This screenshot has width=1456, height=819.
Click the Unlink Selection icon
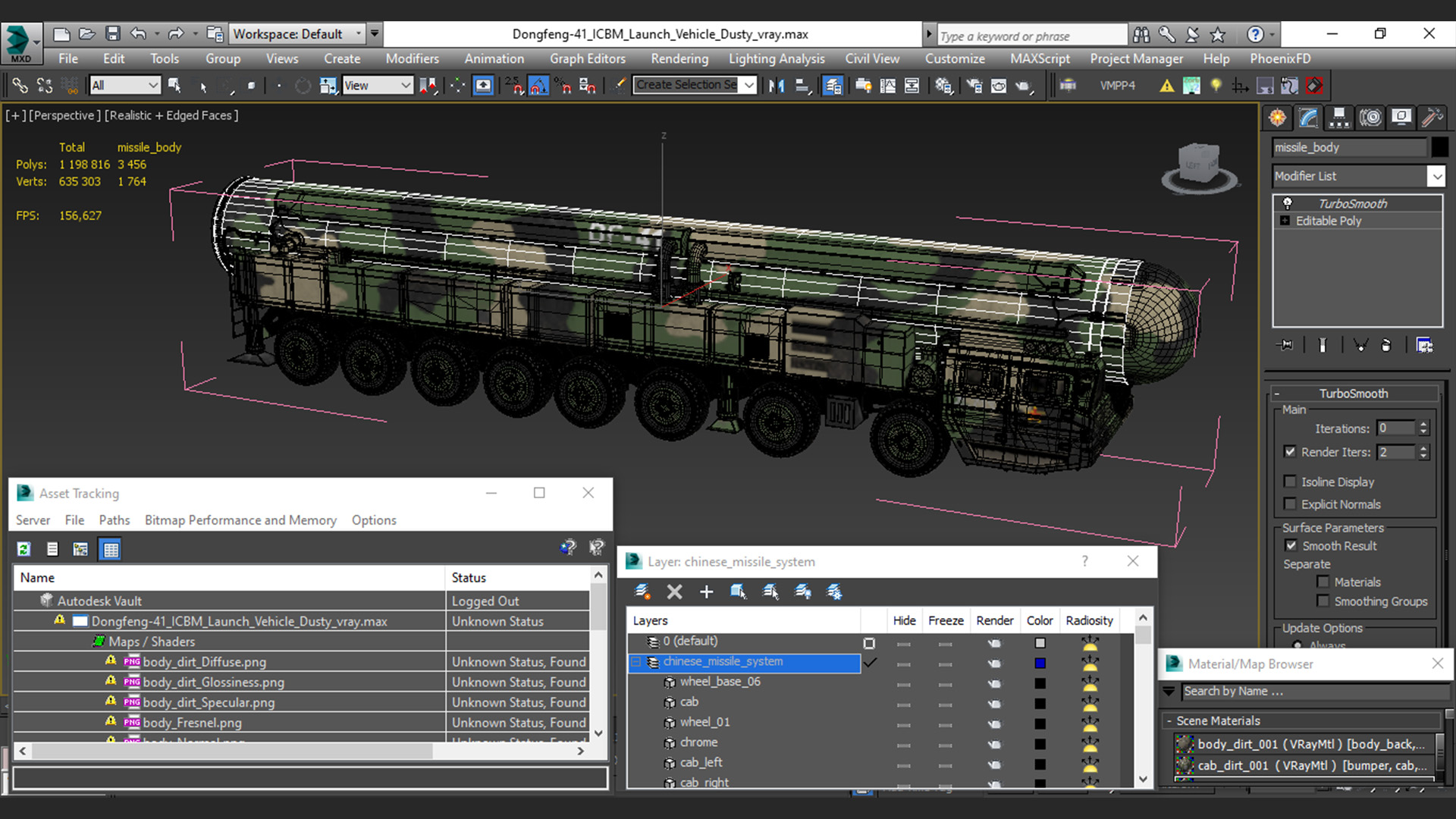pyautogui.click(x=45, y=86)
